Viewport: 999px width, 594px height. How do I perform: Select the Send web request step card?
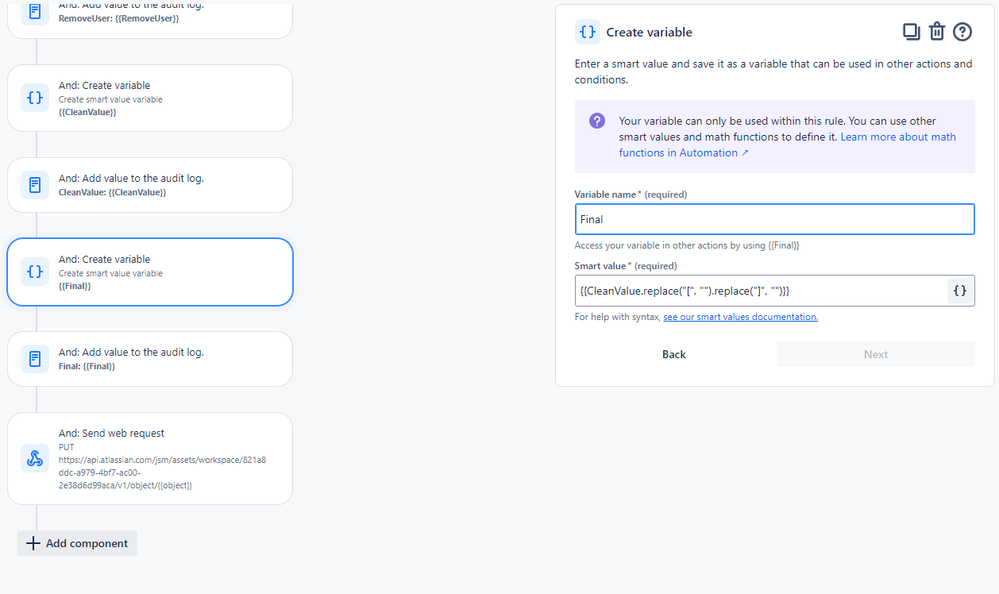pyautogui.click(x=150, y=458)
